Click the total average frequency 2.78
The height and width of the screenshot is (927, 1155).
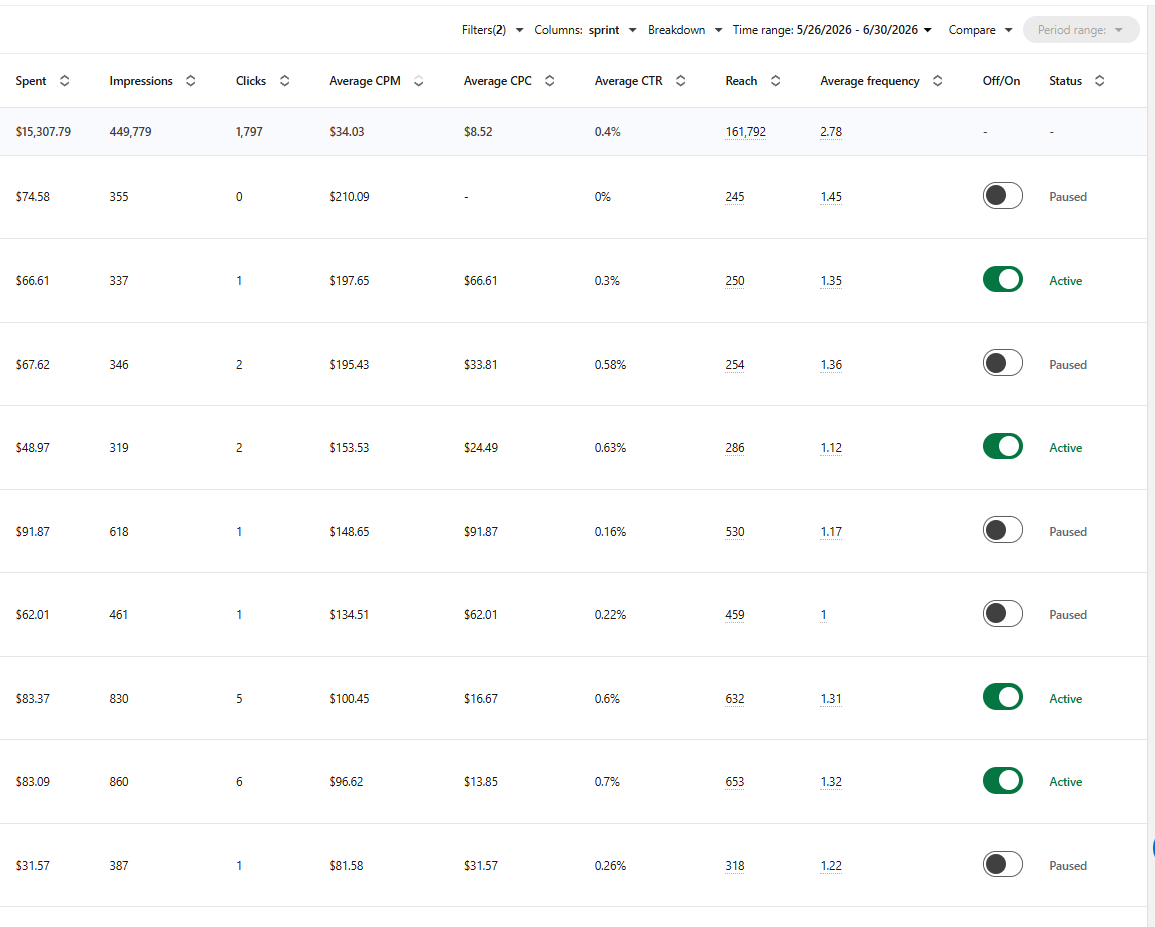831,132
